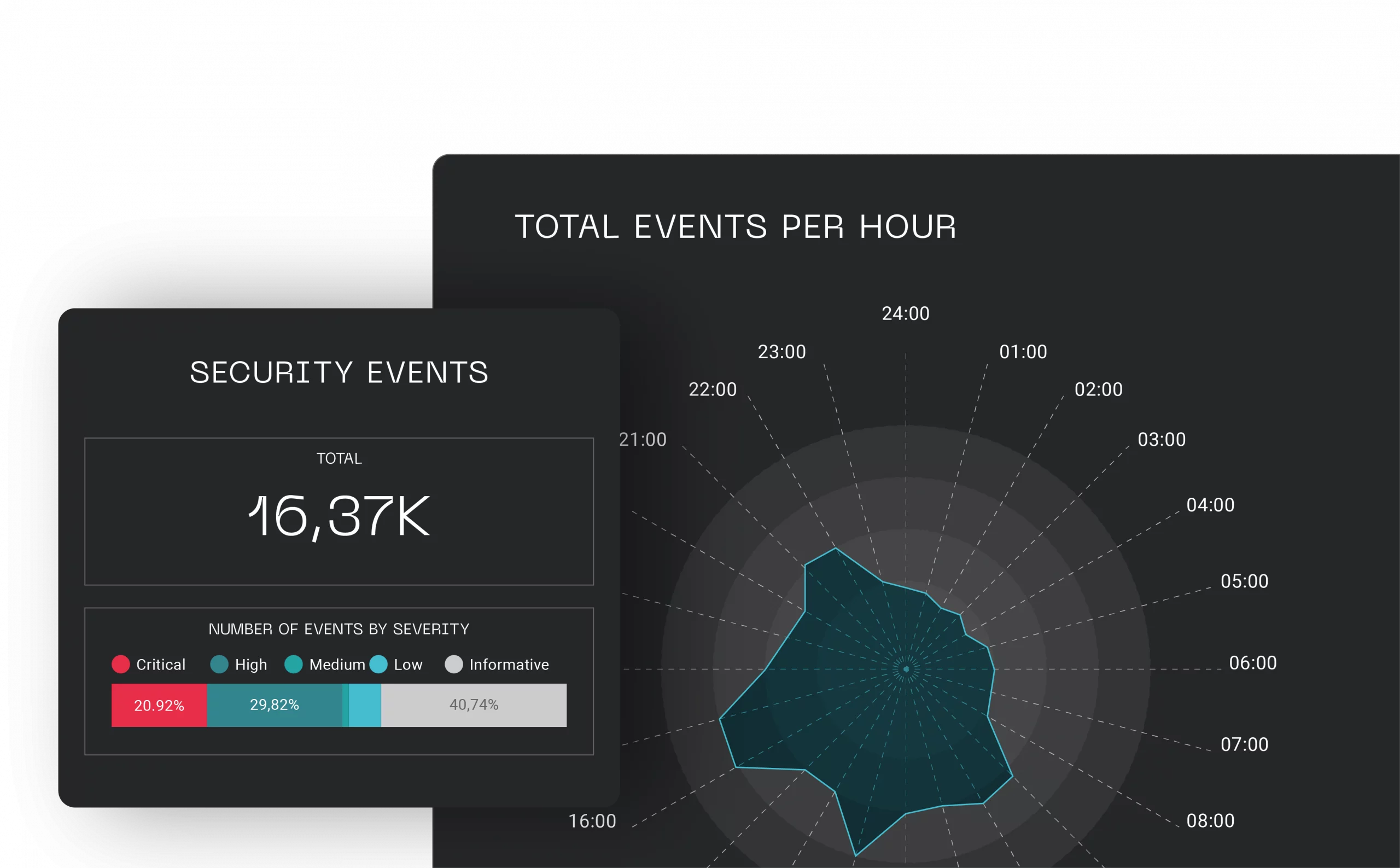This screenshot has width=1400, height=868.
Task: Click the Medium severity legend dot
Action: click(x=293, y=664)
